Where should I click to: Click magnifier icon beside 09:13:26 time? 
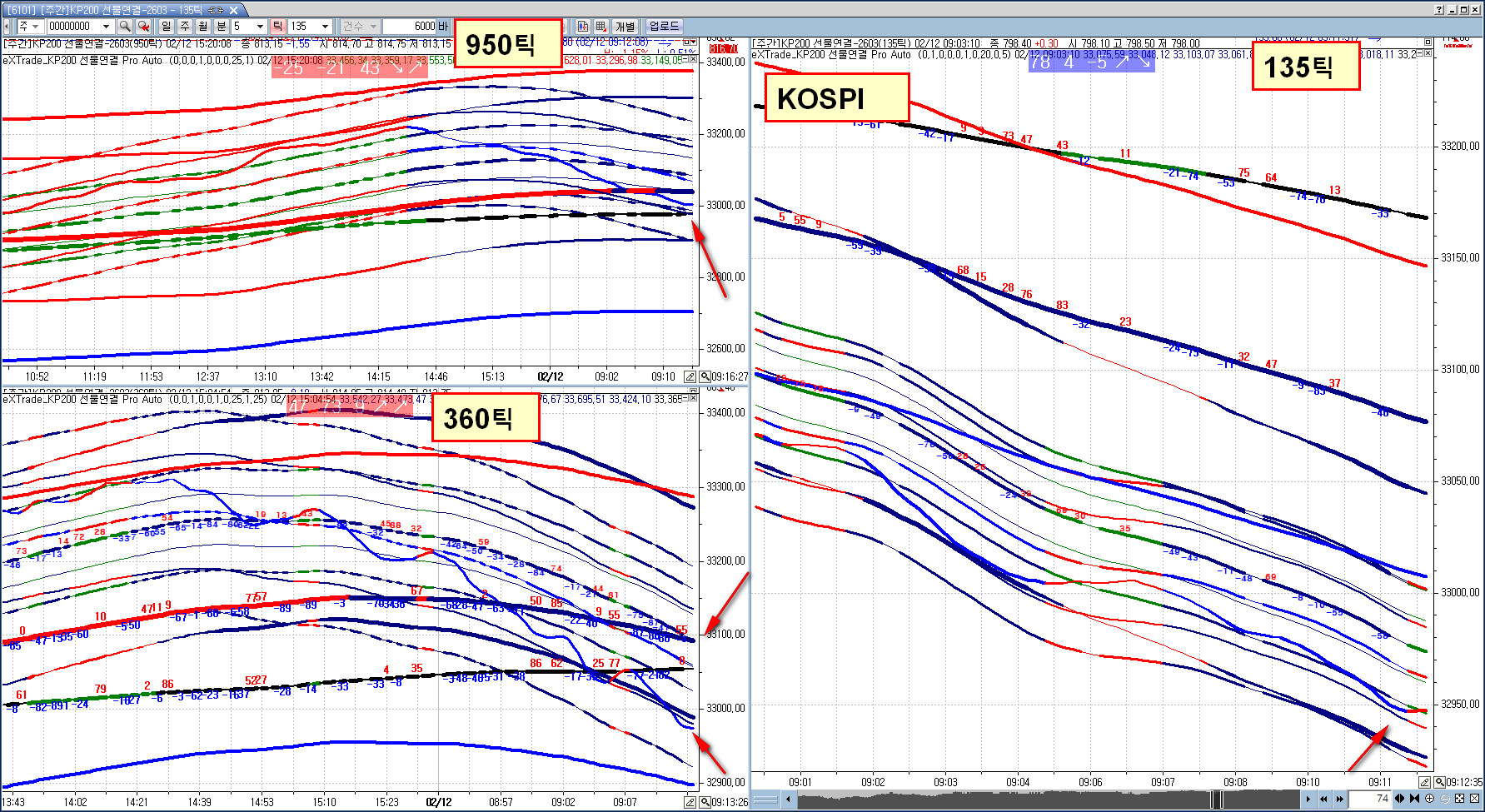tap(705, 802)
